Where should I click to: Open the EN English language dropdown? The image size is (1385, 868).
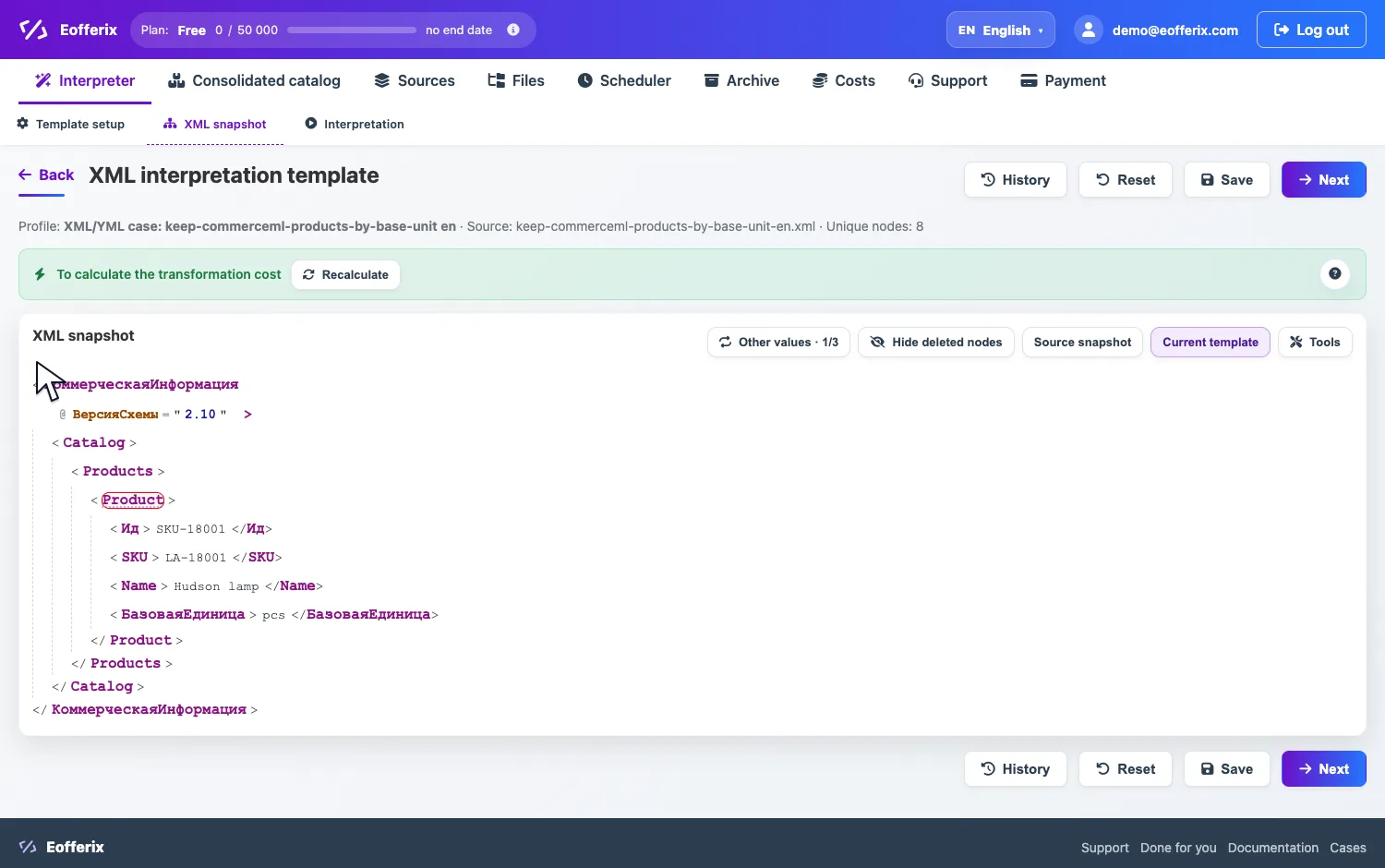tap(1000, 30)
